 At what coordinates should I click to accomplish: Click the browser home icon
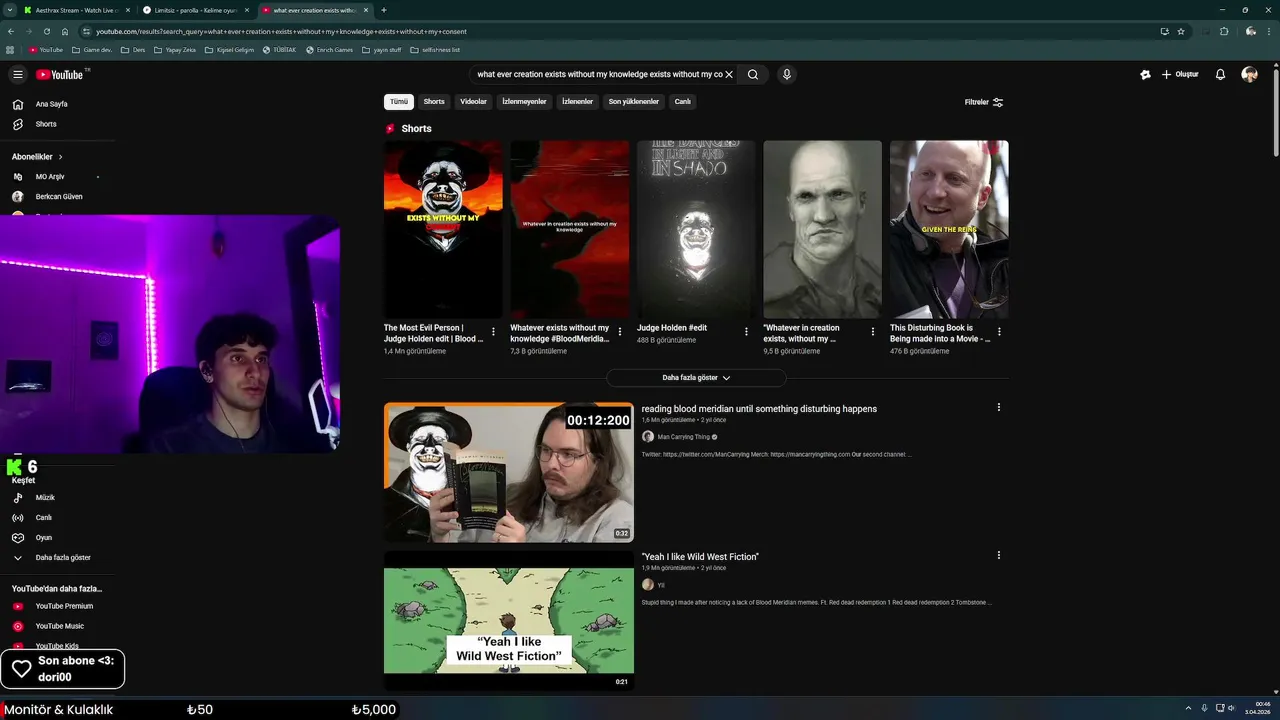[65, 31]
